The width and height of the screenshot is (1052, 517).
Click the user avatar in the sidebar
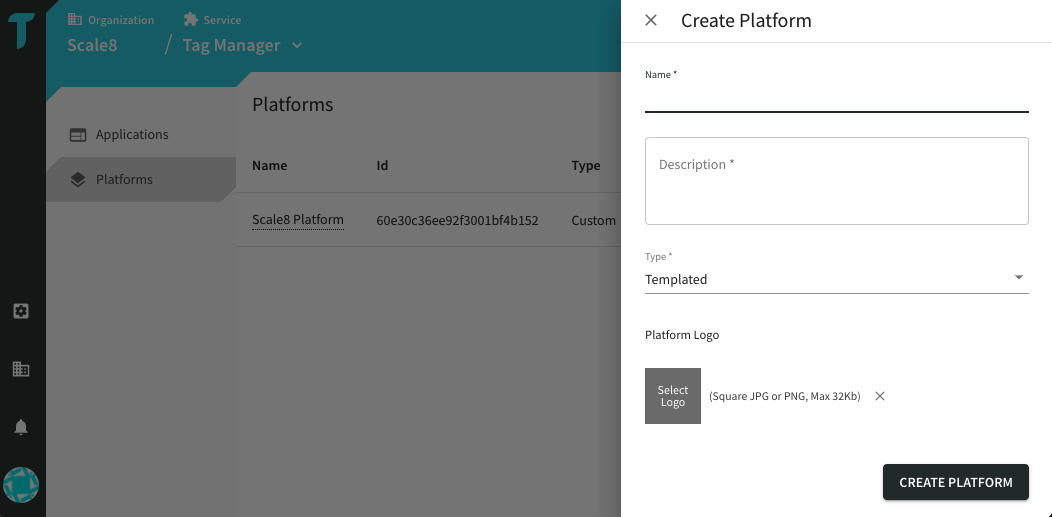click(21, 485)
